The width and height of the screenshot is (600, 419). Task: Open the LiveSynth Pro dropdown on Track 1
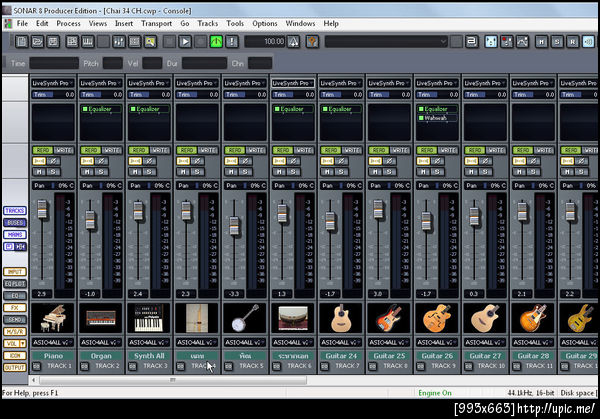(52, 83)
